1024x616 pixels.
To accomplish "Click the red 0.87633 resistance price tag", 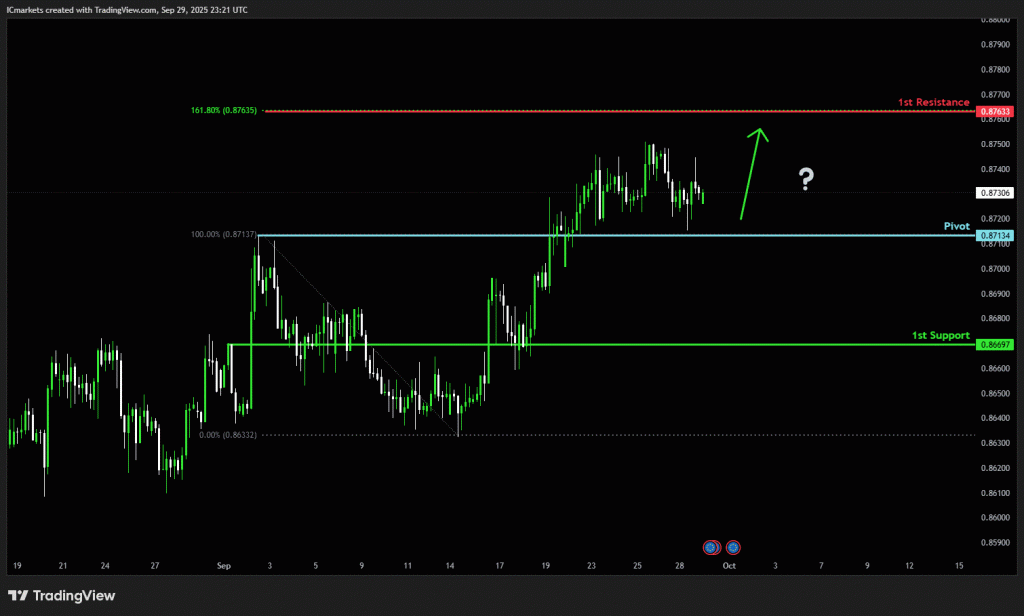I will pos(996,111).
